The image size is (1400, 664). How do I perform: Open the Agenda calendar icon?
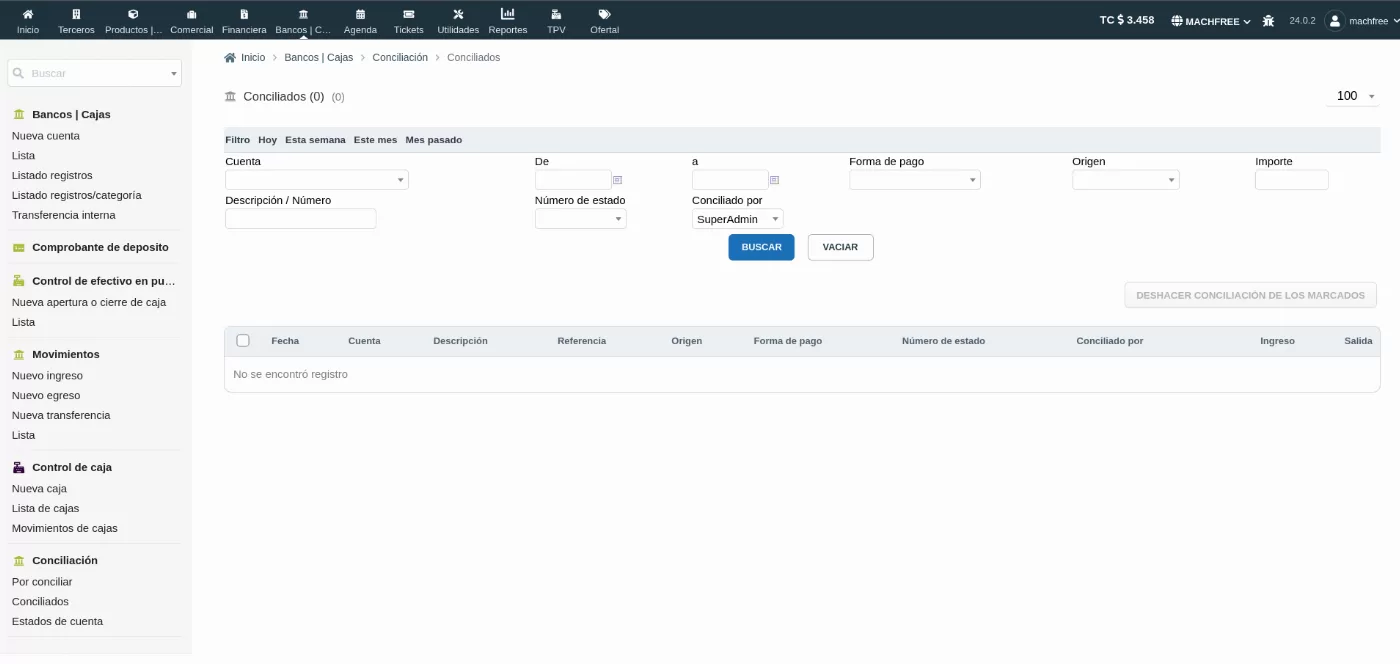[x=360, y=14]
